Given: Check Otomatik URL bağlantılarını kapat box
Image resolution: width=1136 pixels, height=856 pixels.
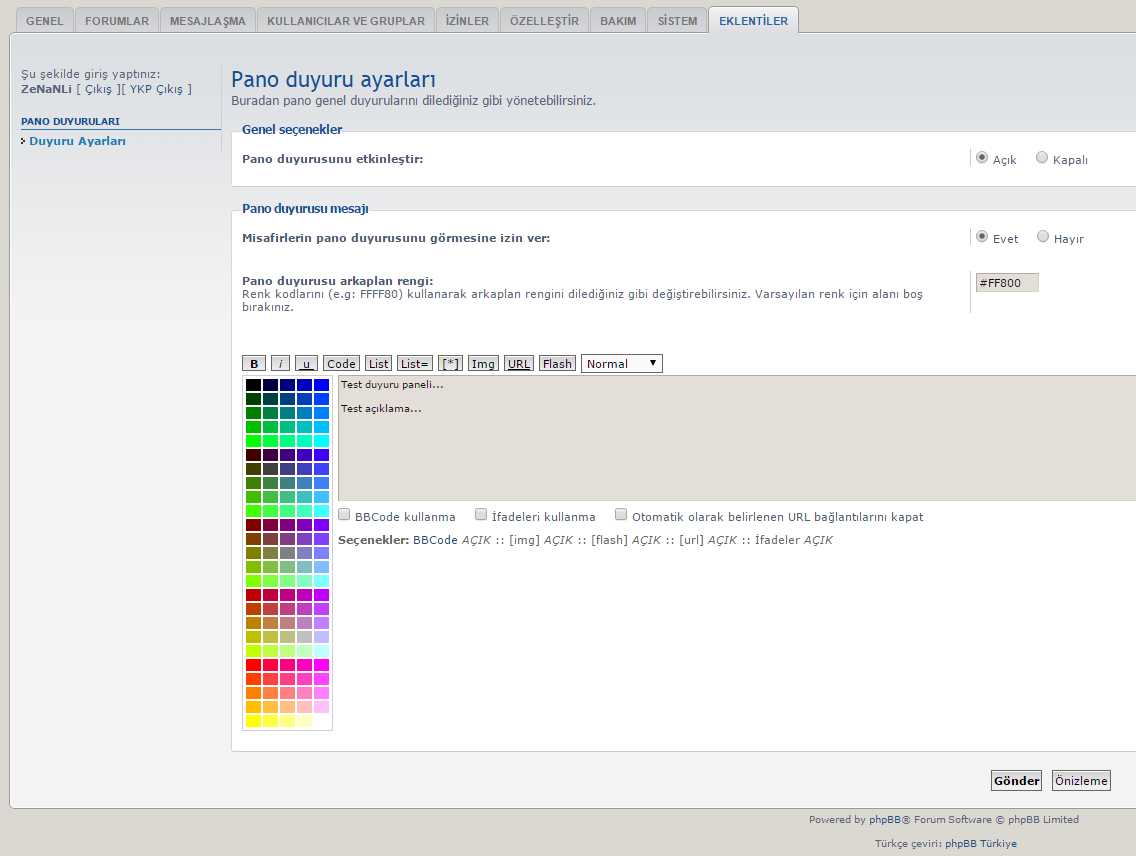Looking at the screenshot, I should coord(621,514).
